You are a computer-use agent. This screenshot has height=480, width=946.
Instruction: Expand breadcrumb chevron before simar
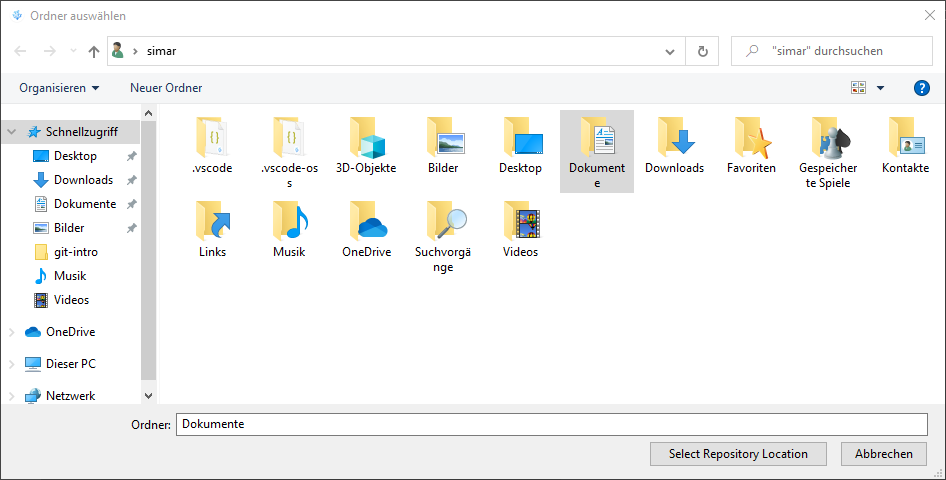(135, 51)
